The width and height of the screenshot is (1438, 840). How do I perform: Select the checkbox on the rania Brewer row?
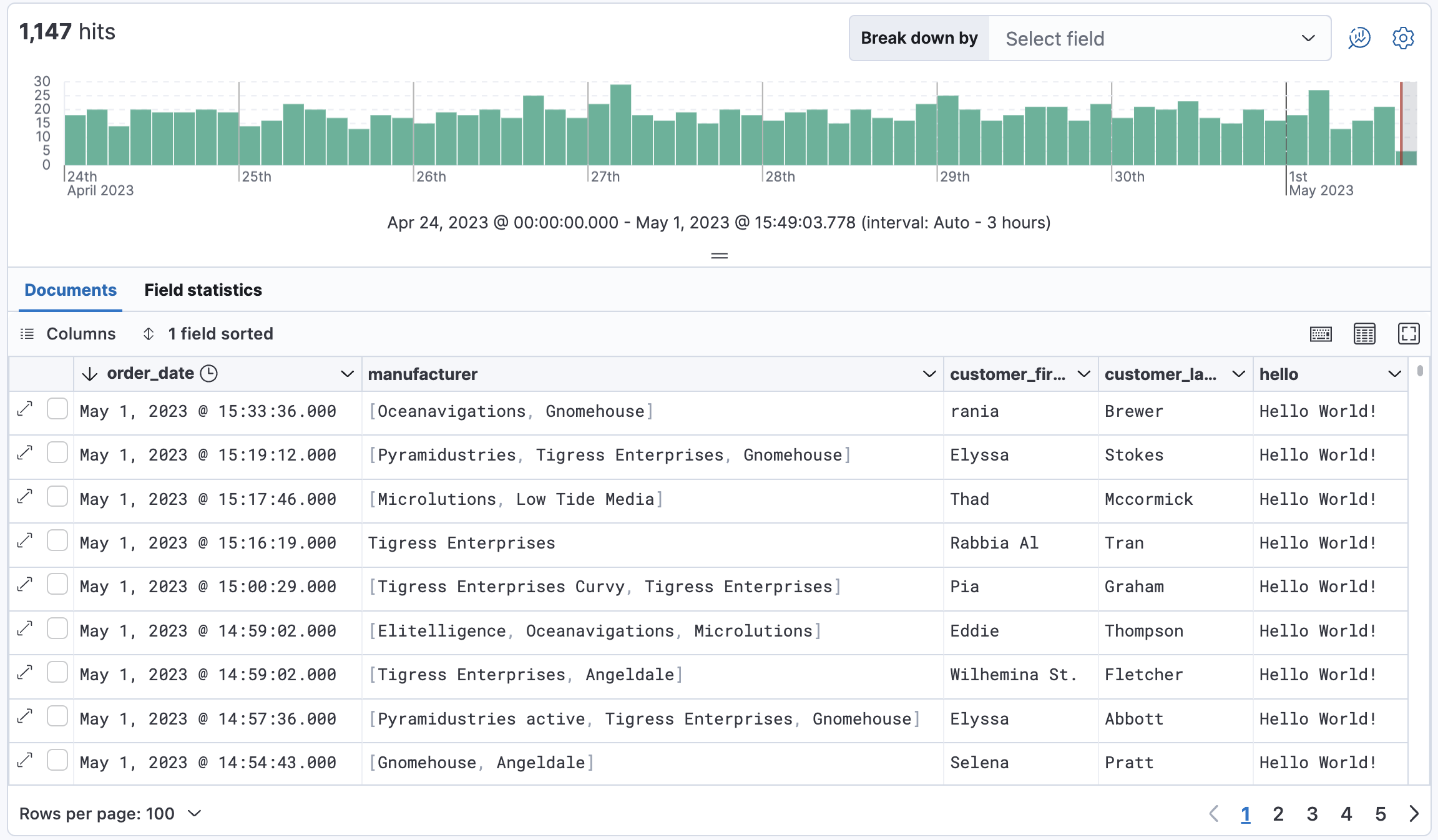pyautogui.click(x=57, y=409)
